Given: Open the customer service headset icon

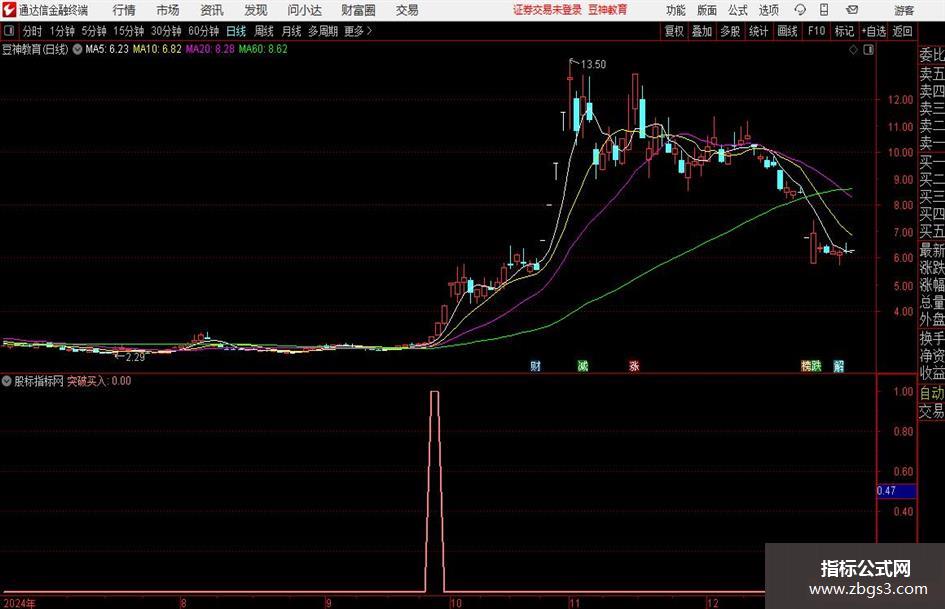Looking at the screenshot, I should point(800,10).
